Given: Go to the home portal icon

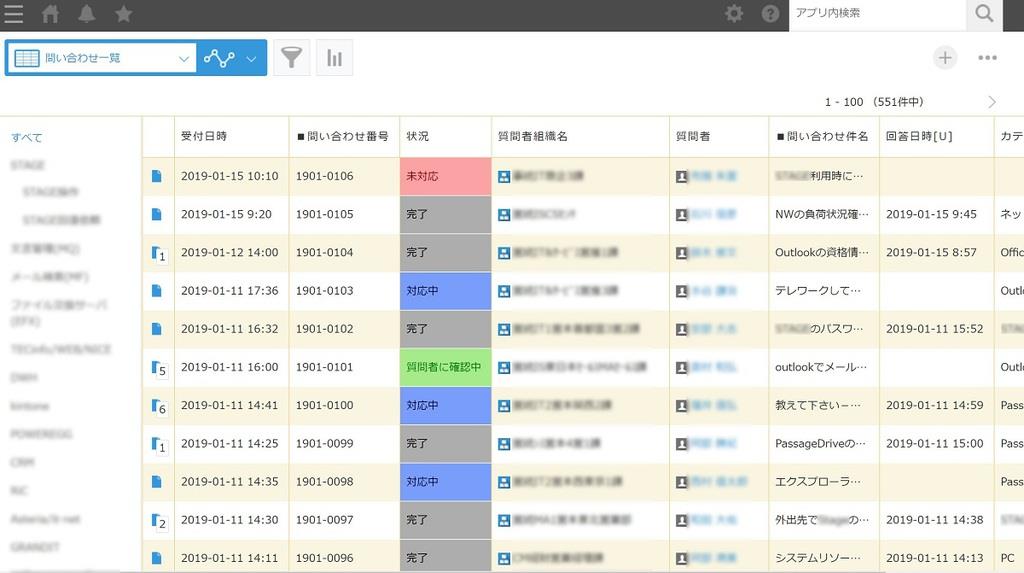Looking at the screenshot, I should pyautogui.click(x=50, y=14).
